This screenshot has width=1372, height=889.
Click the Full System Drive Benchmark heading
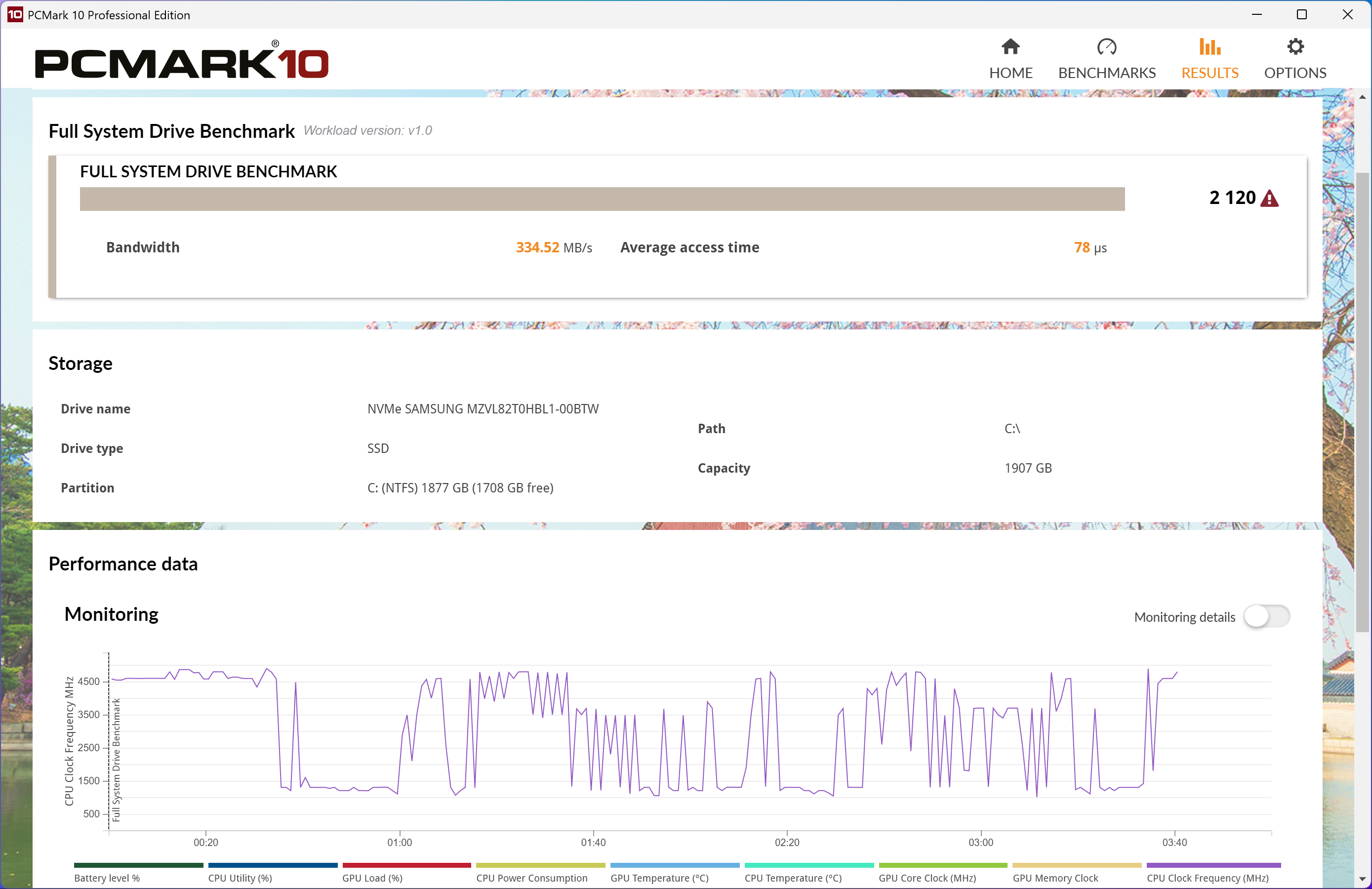click(172, 131)
